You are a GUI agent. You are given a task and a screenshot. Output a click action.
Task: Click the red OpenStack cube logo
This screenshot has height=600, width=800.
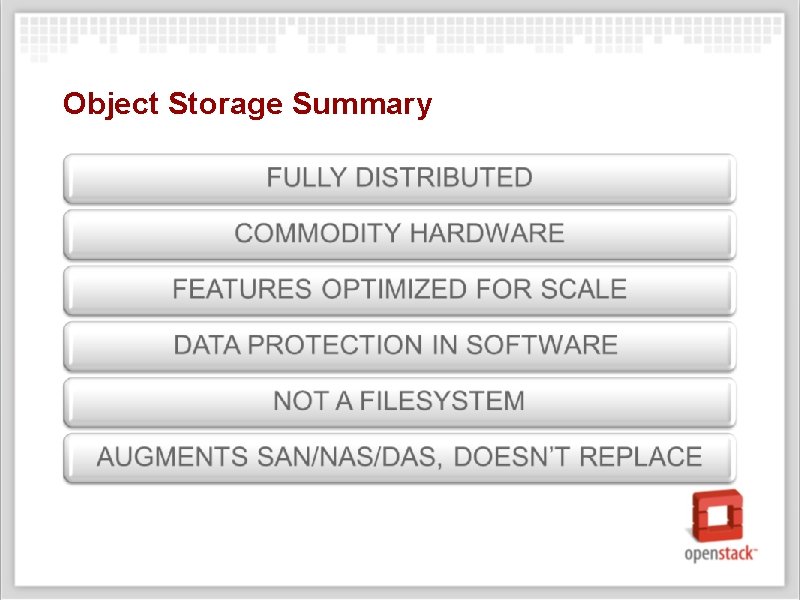tap(717, 516)
